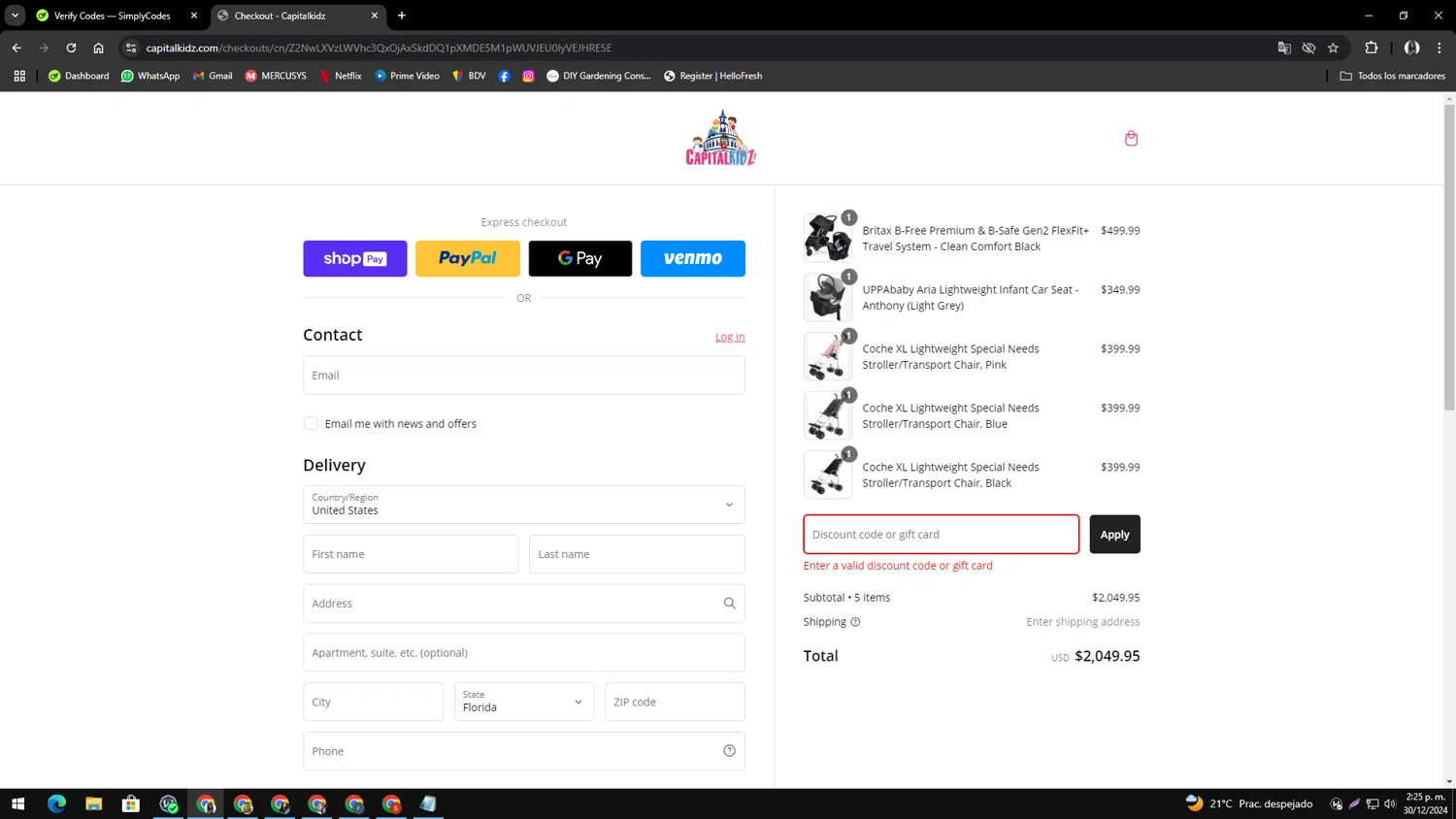Open the tab search dropdown arrow
This screenshot has width=1456, height=819.
pos(15,16)
